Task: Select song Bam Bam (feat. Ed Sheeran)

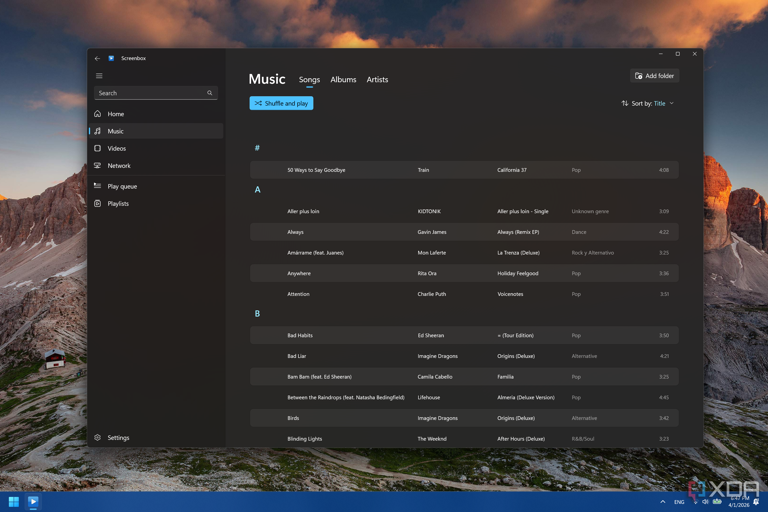Action: [x=464, y=377]
